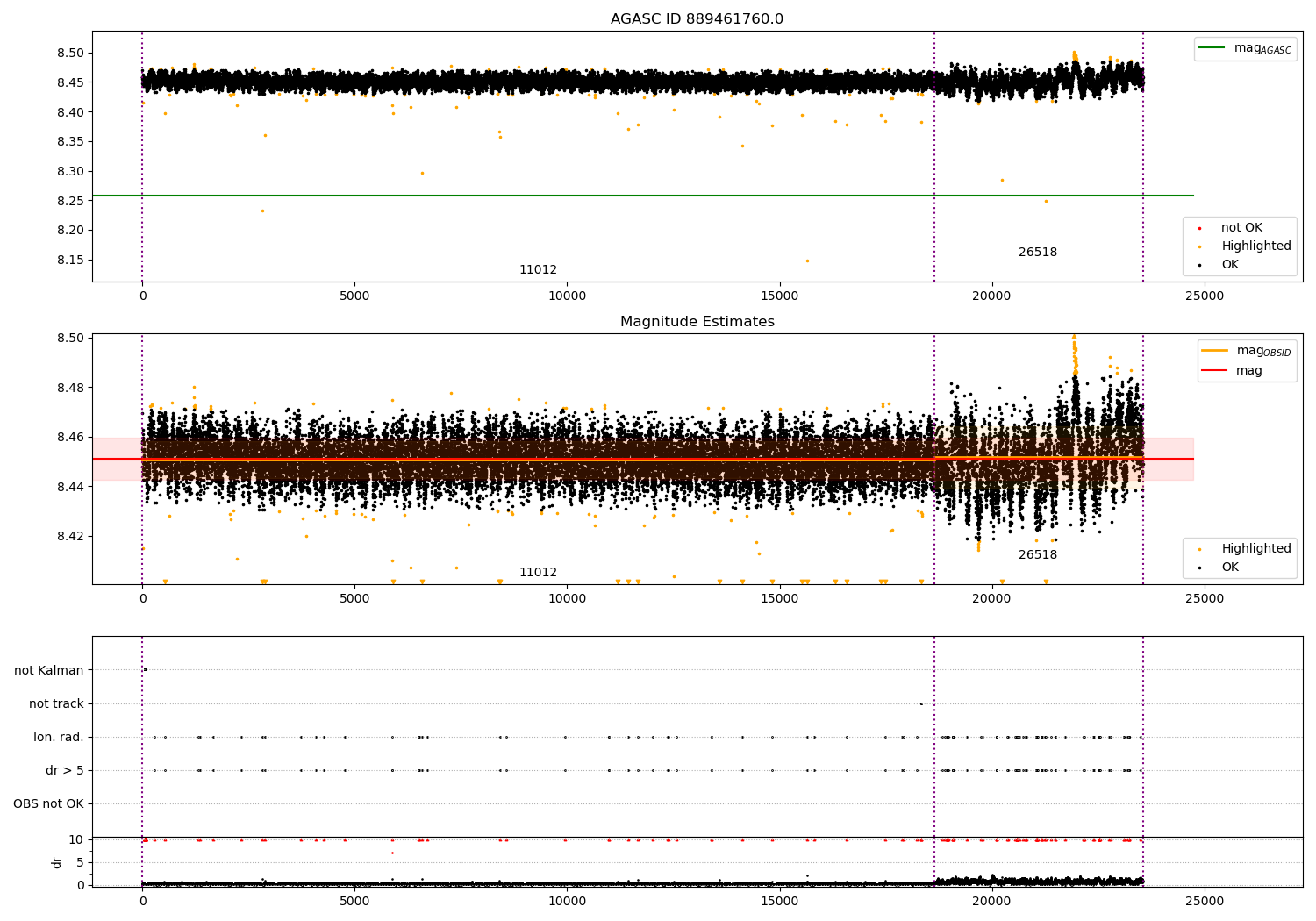Select the red mag legend line
The image size is (1316, 921).
(1215, 371)
